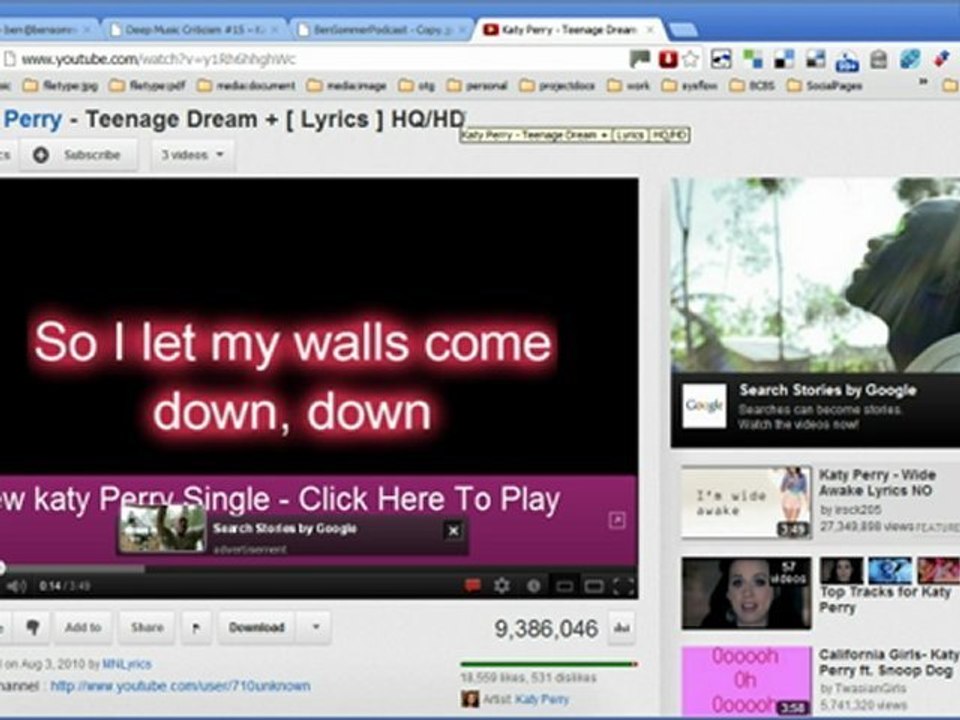The width and height of the screenshot is (960, 720).
Task: Open the Top Tracks for Katy Perry playlist thumbnail
Action: 746,593
